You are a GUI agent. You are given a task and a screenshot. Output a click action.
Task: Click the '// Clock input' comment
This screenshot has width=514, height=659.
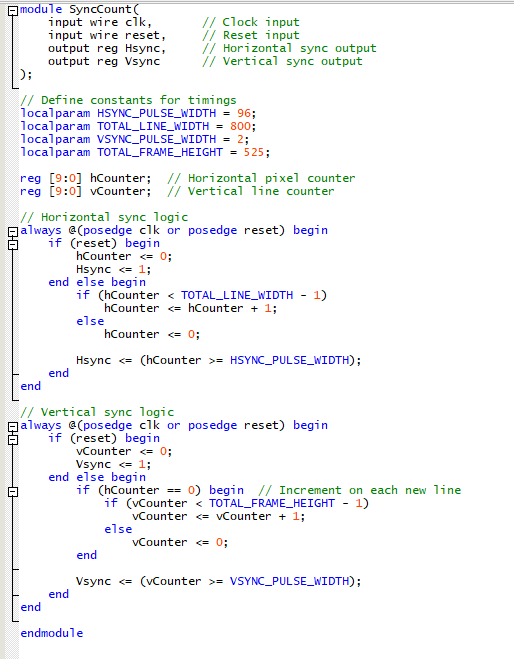pyautogui.click(x=251, y=22)
